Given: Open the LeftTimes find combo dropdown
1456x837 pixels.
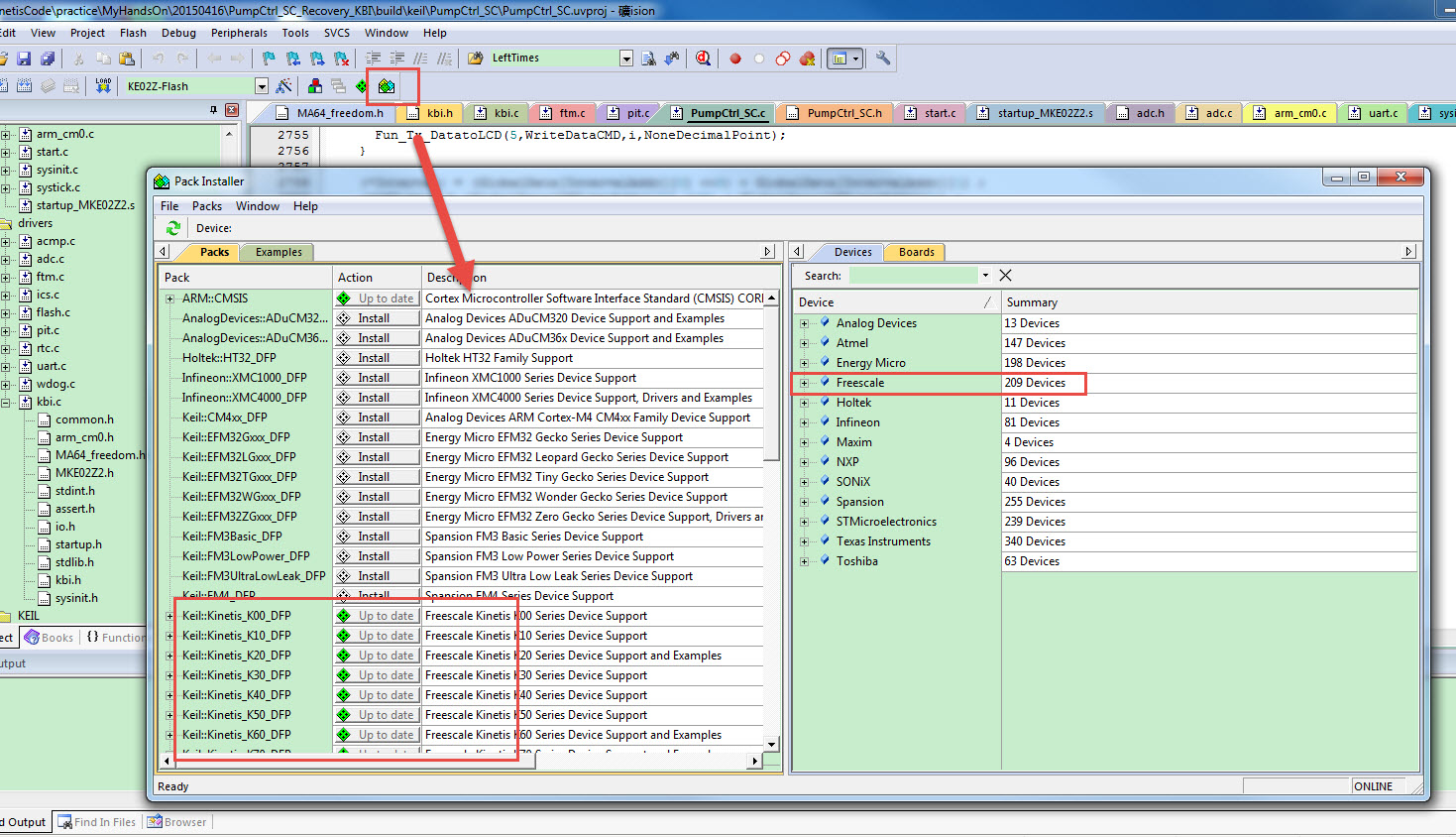Looking at the screenshot, I should point(626,59).
